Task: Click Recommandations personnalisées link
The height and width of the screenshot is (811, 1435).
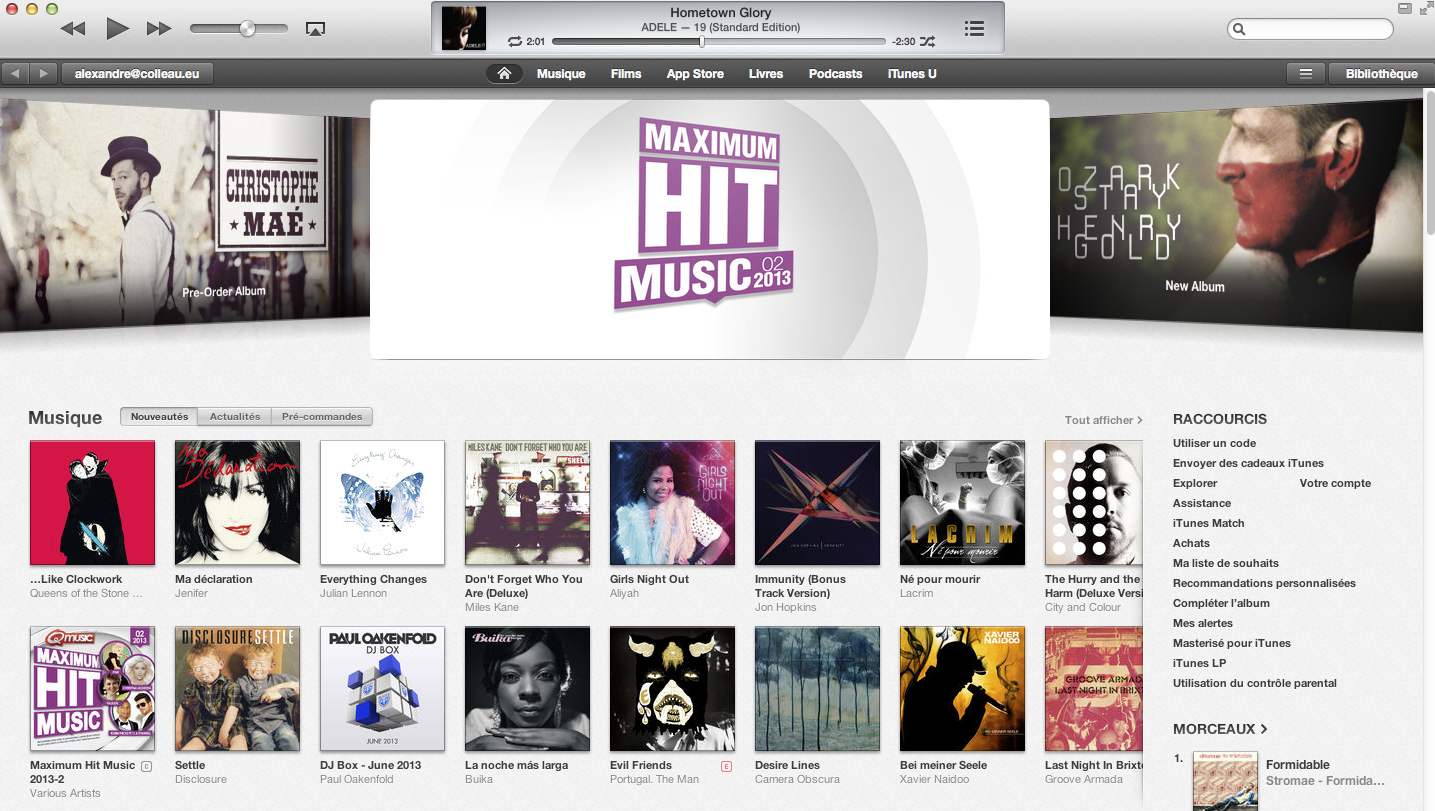Action: pyautogui.click(x=1264, y=583)
